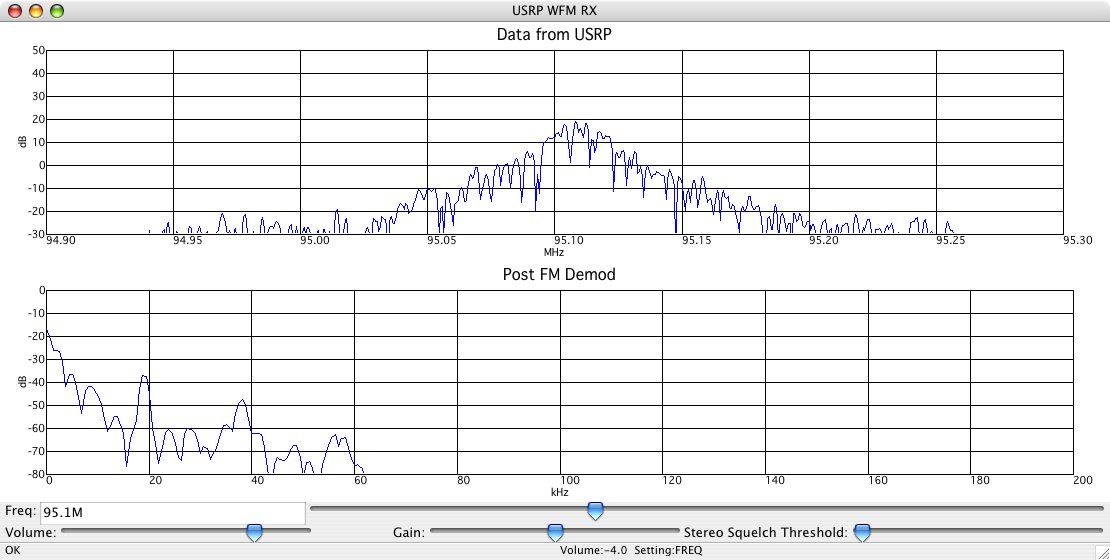Click the 'Volume:' label next to the slider
The height and width of the screenshot is (560, 1110).
30,532
